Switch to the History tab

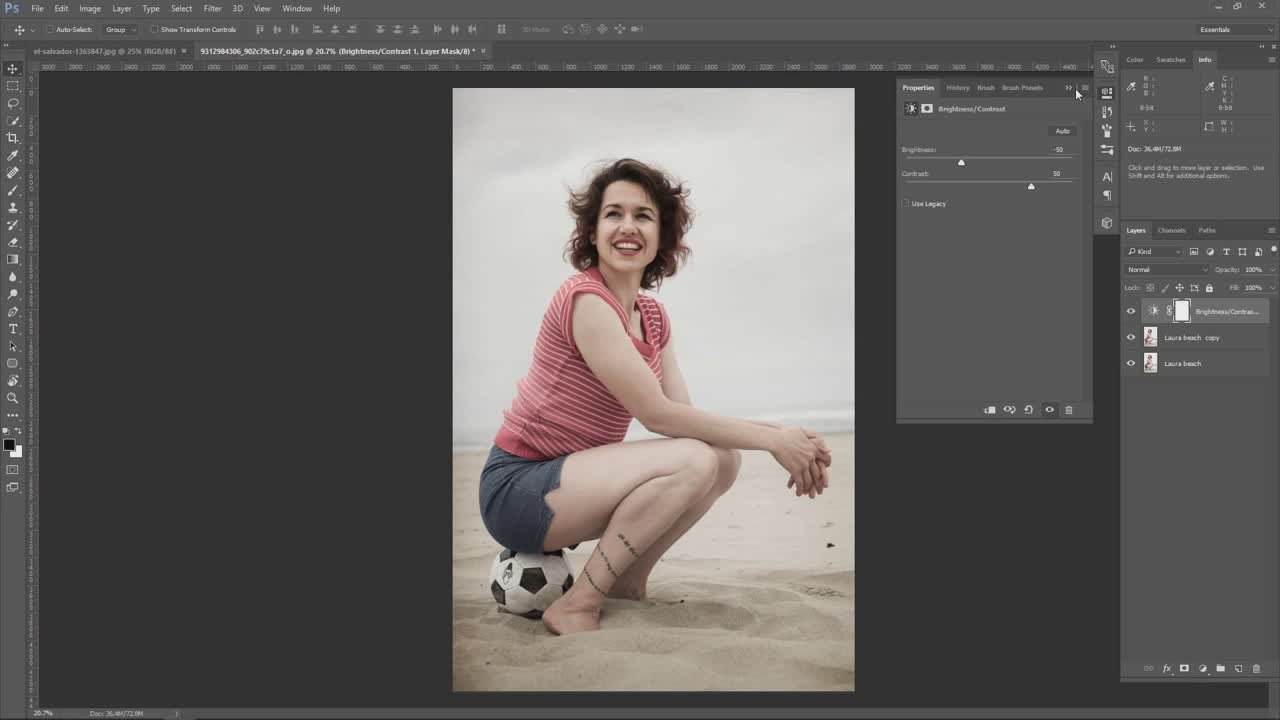(x=958, y=88)
